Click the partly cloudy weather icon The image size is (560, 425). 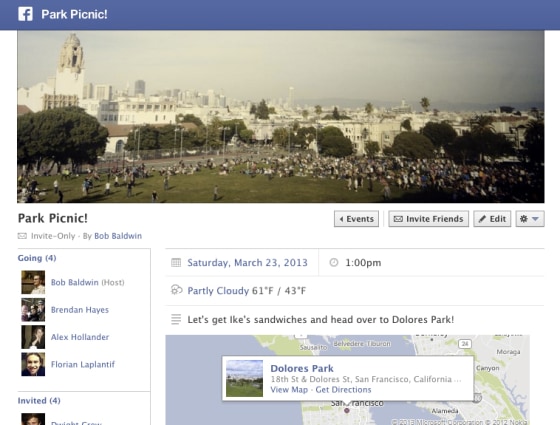pos(176,290)
